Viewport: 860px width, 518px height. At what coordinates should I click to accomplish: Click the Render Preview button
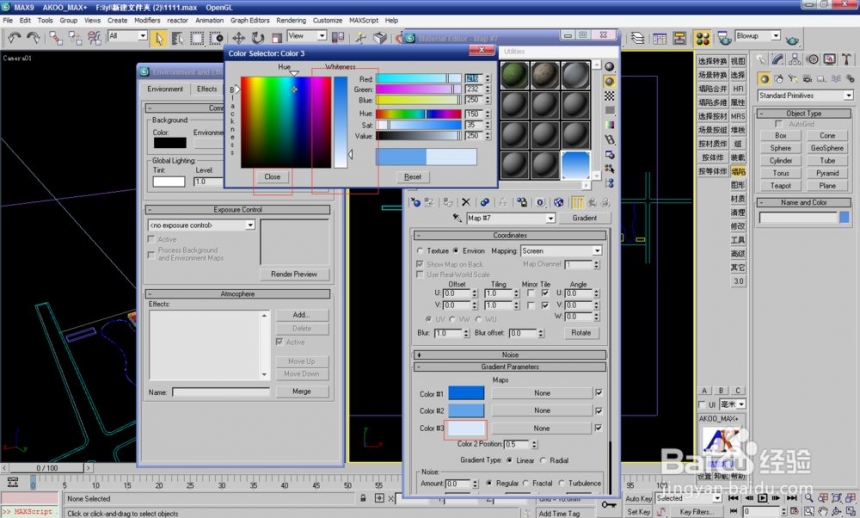pos(294,274)
